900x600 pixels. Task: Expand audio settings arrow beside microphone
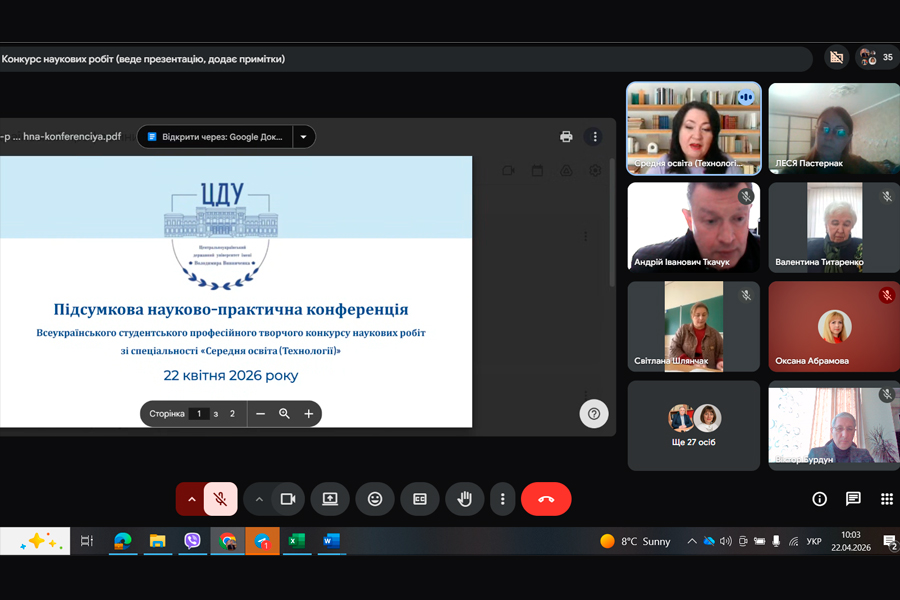click(192, 499)
